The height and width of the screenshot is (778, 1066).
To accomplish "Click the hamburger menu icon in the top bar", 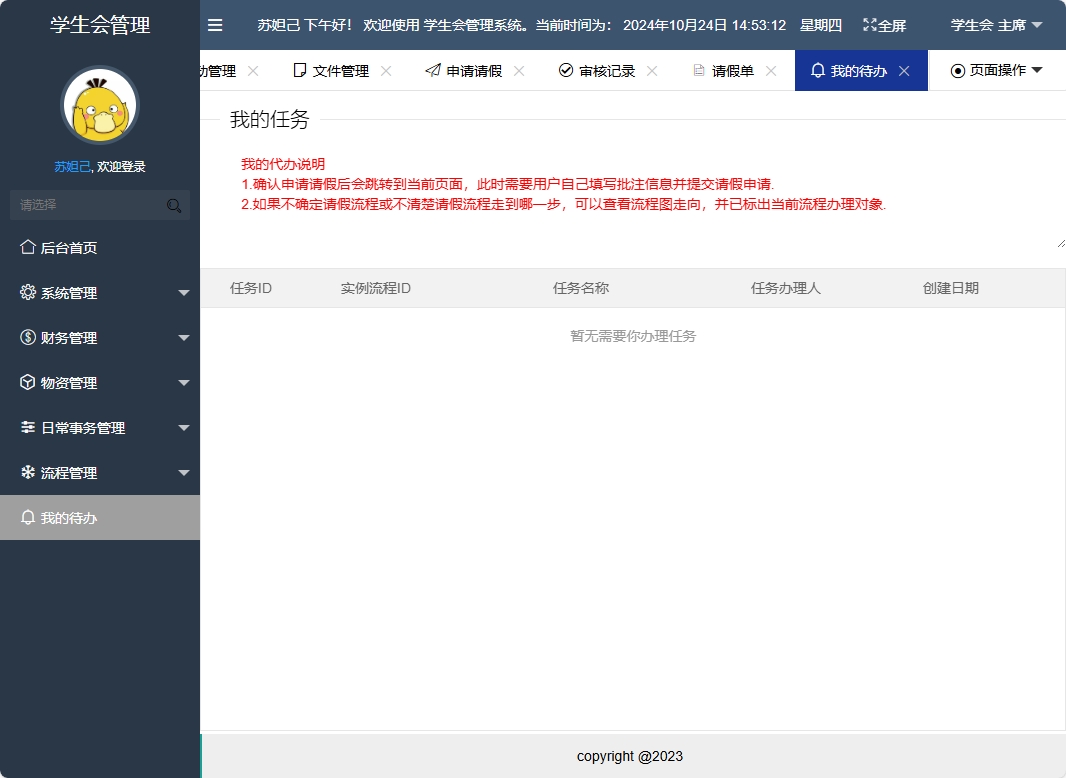I will [x=215, y=25].
